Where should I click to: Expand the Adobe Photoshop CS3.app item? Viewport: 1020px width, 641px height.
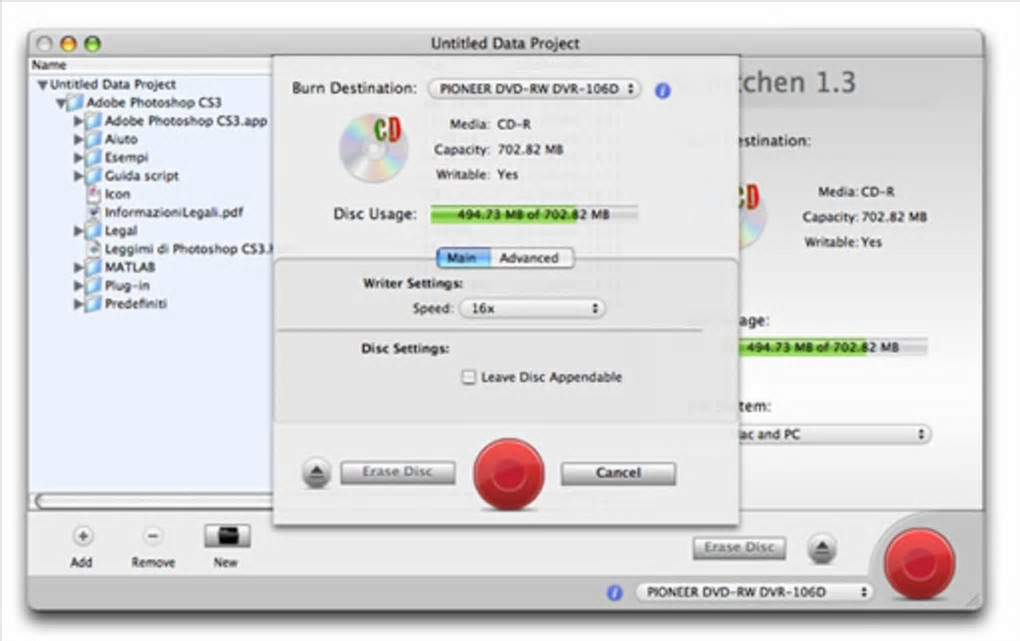click(x=78, y=121)
